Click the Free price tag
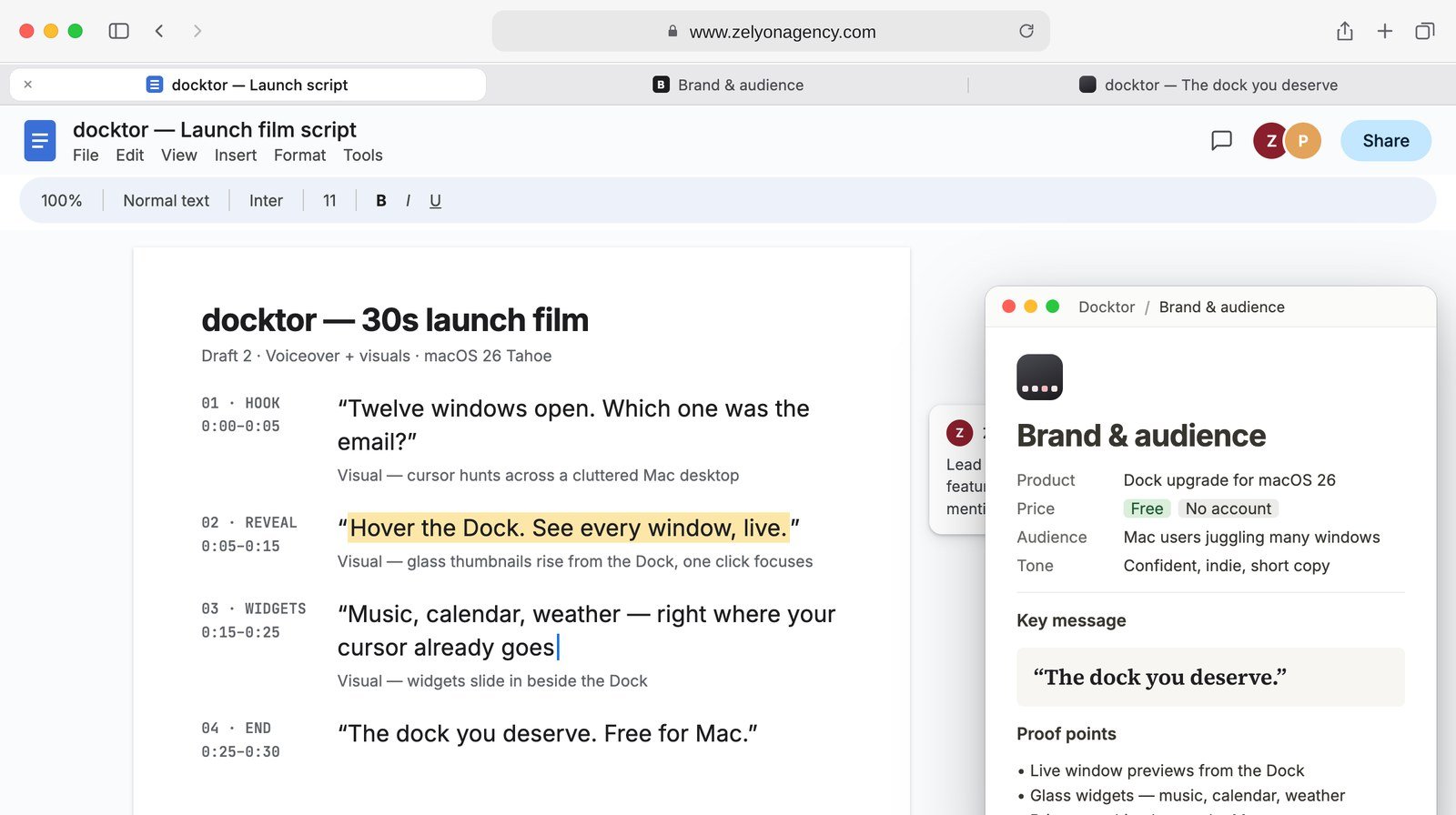The image size is (1456, 815). pyautogui.click(x=1147, y=508)
